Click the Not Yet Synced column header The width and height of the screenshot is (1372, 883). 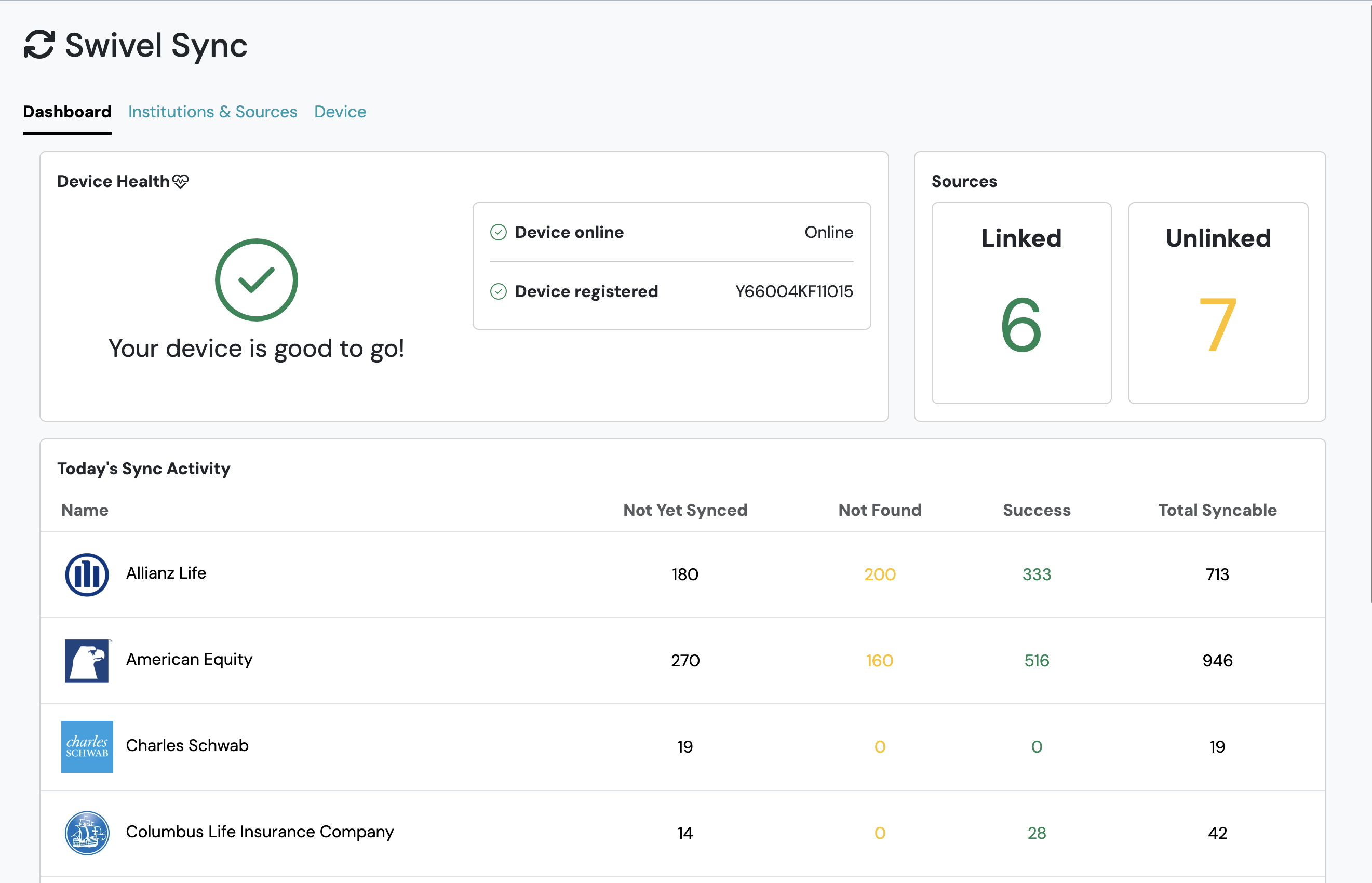pyautogui.click(x=685, y=510)
